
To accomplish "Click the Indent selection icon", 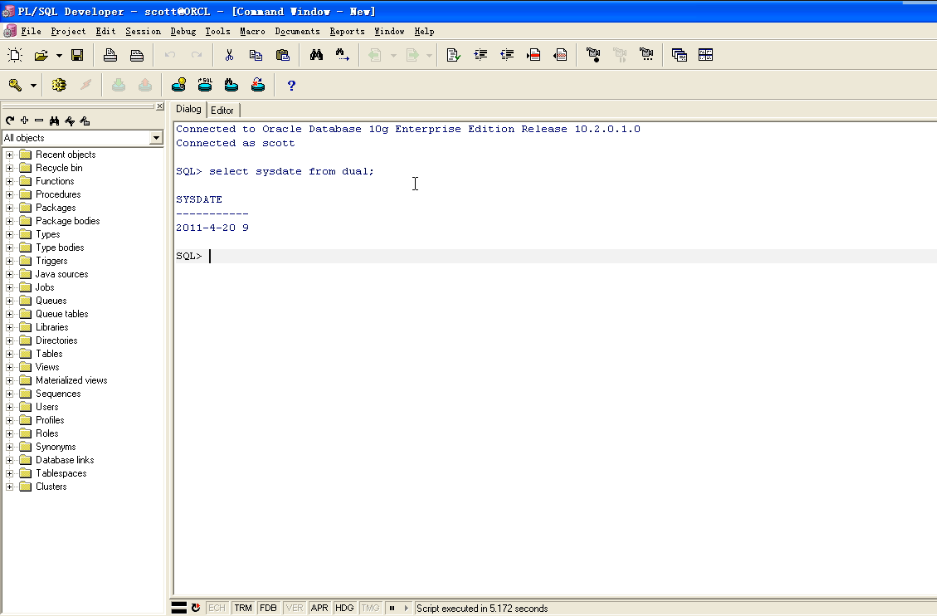I will tap(480, 55).
